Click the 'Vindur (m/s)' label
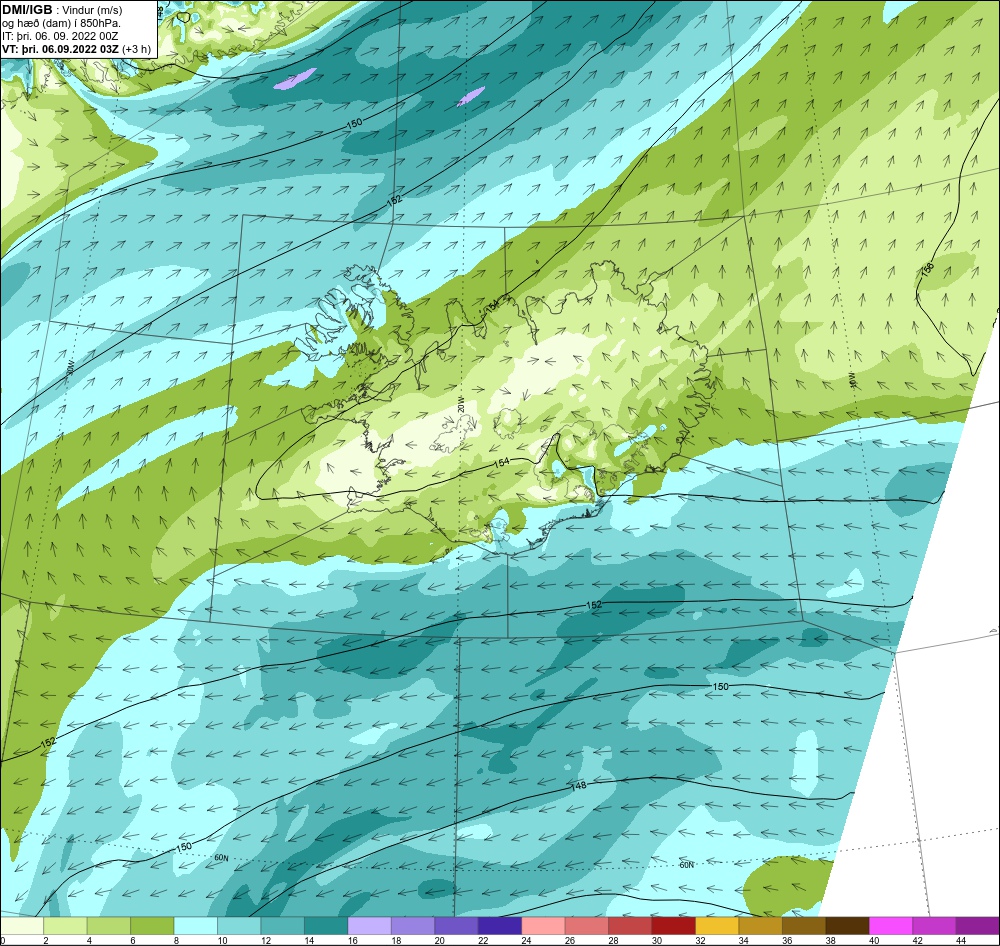1000x946 pixels. pos(93,10)
